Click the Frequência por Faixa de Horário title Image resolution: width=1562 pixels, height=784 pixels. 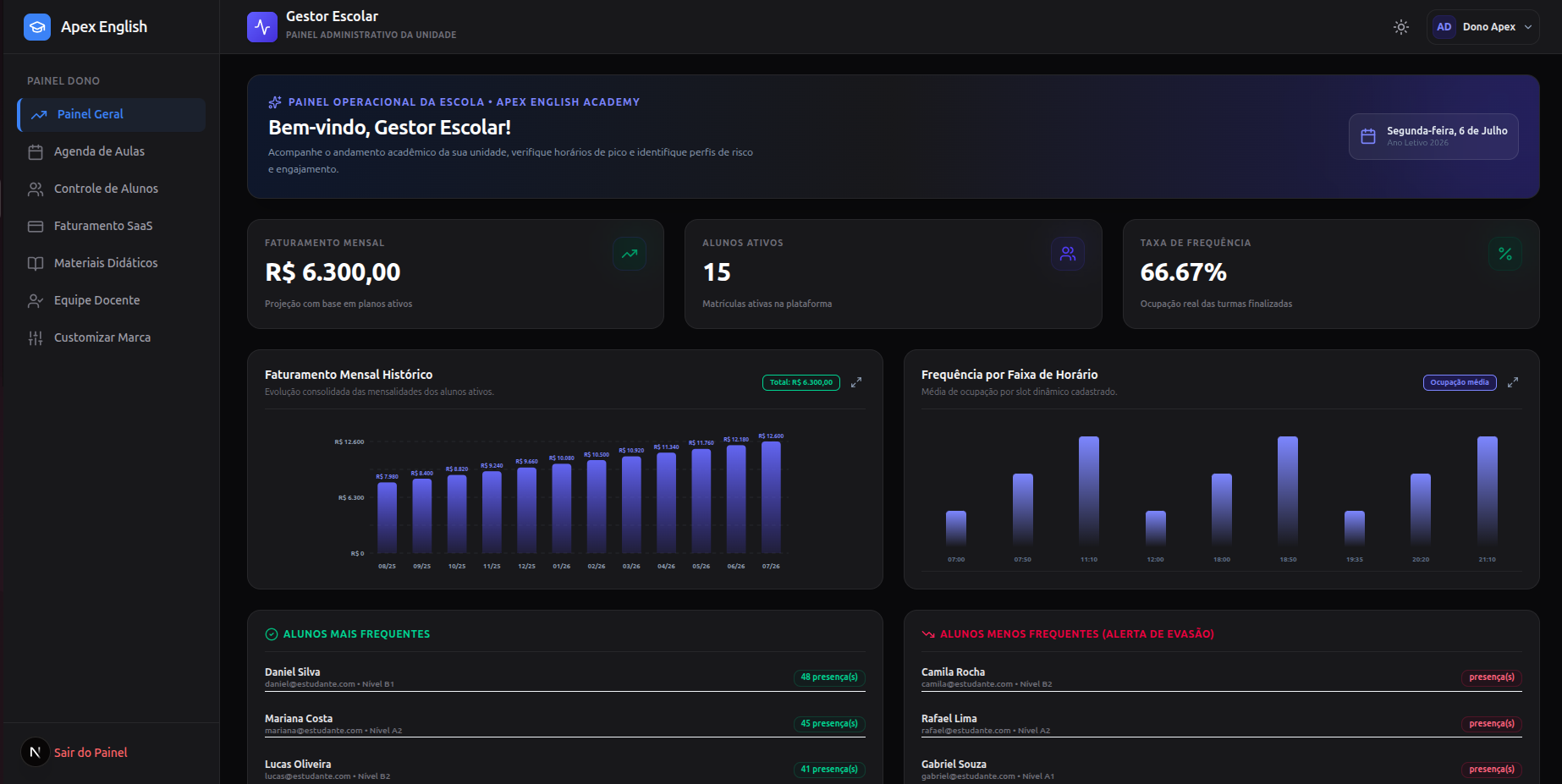(1009, 375)
